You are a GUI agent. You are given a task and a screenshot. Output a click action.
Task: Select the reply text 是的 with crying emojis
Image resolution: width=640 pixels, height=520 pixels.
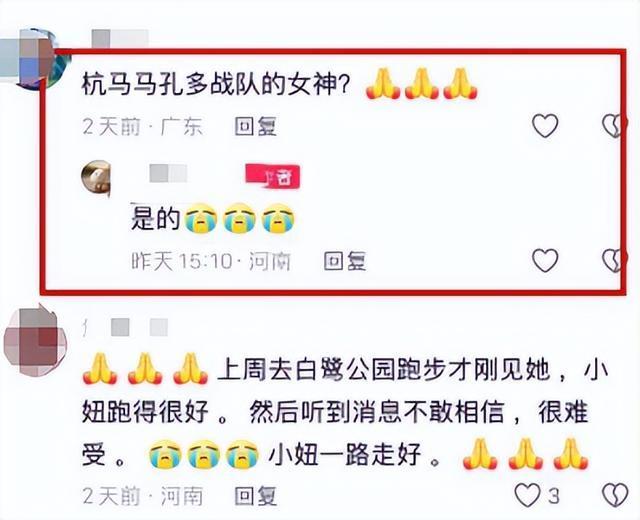(212, 218)
